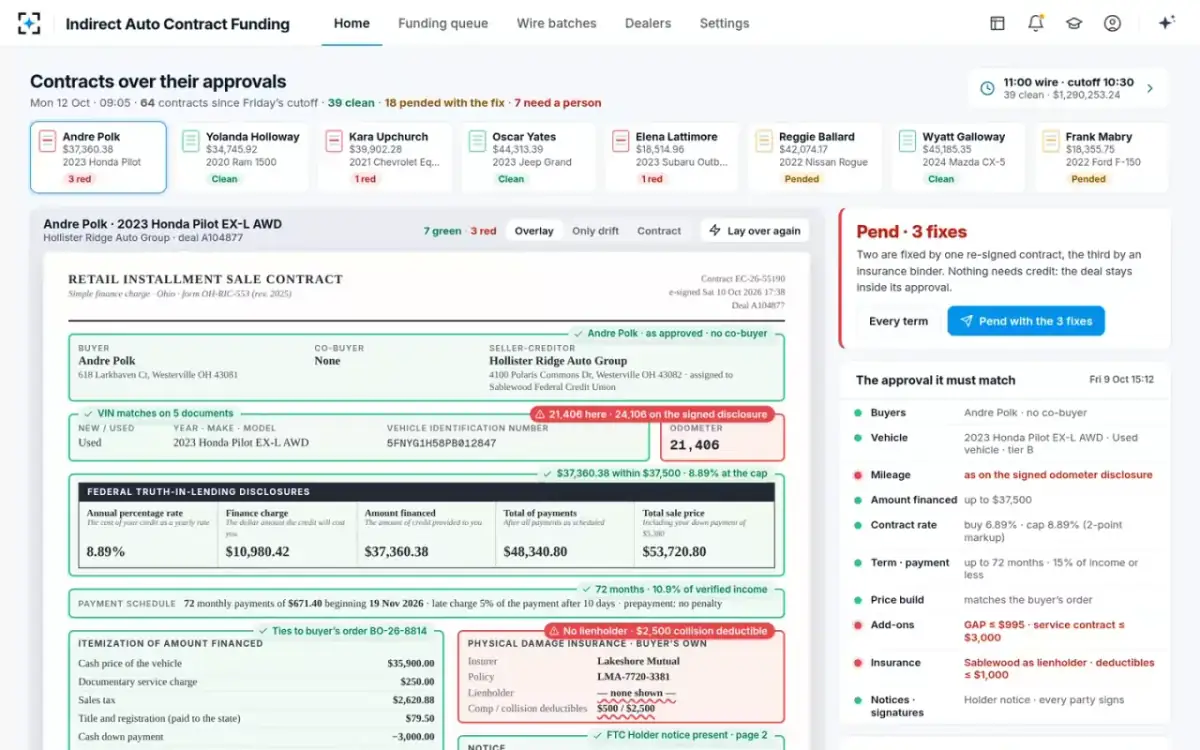
Task: Click Kara Upchurch document icon
Action: pyautogui.click(x=334, y=141)
